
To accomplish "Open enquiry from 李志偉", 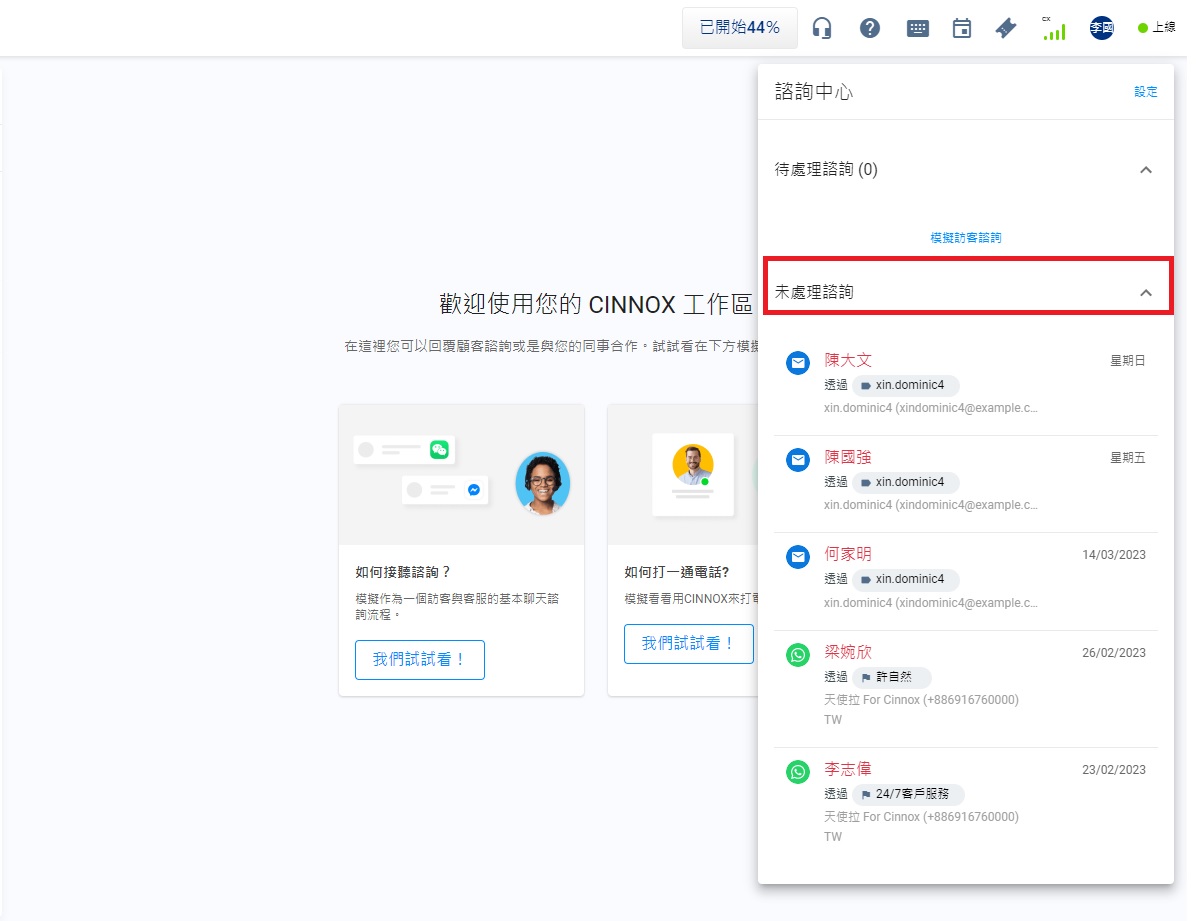I will pyautogui.click(x=966, y=806).
